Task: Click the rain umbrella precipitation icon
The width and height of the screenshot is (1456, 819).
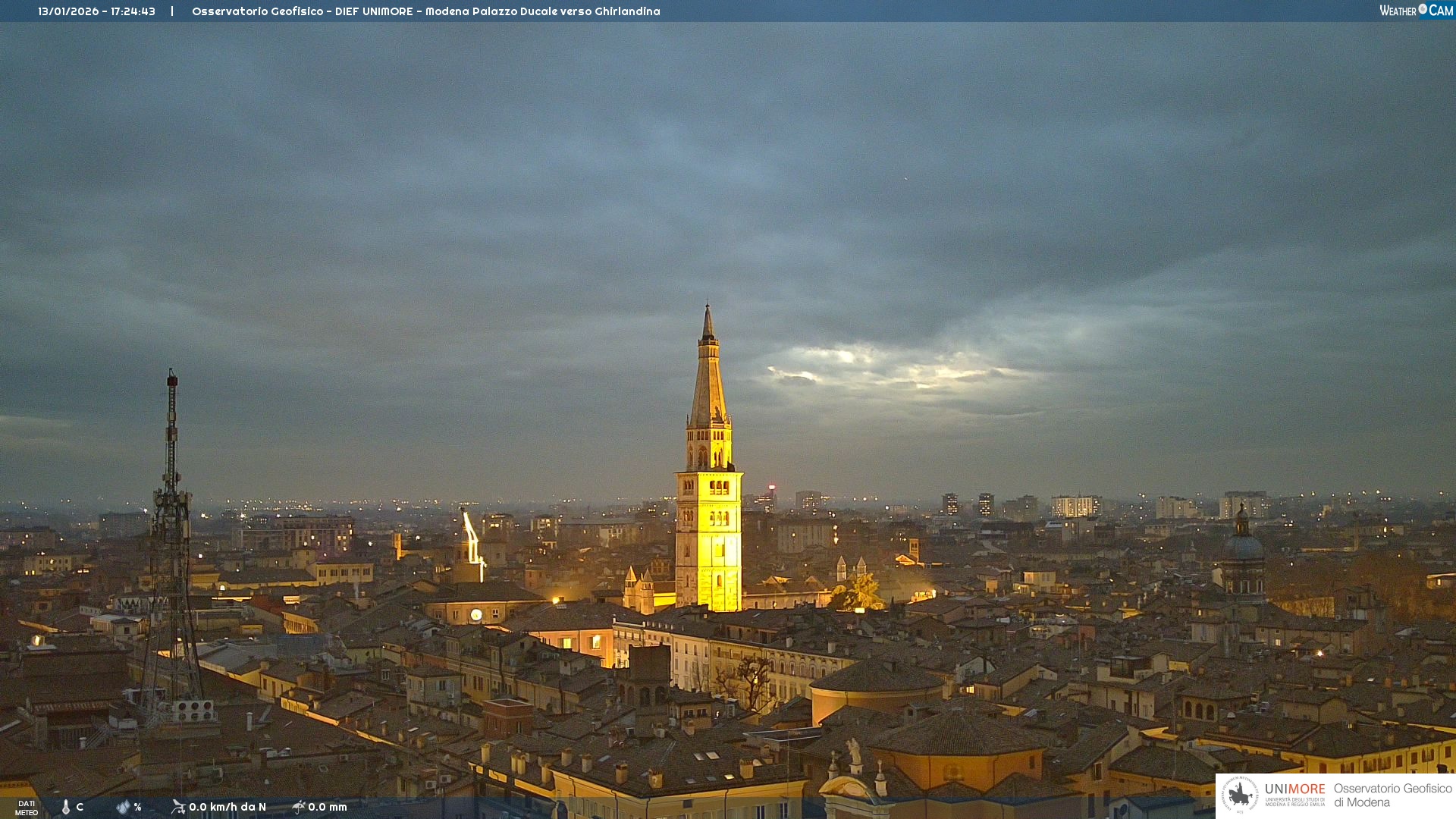Action: (x=298, y=807)
